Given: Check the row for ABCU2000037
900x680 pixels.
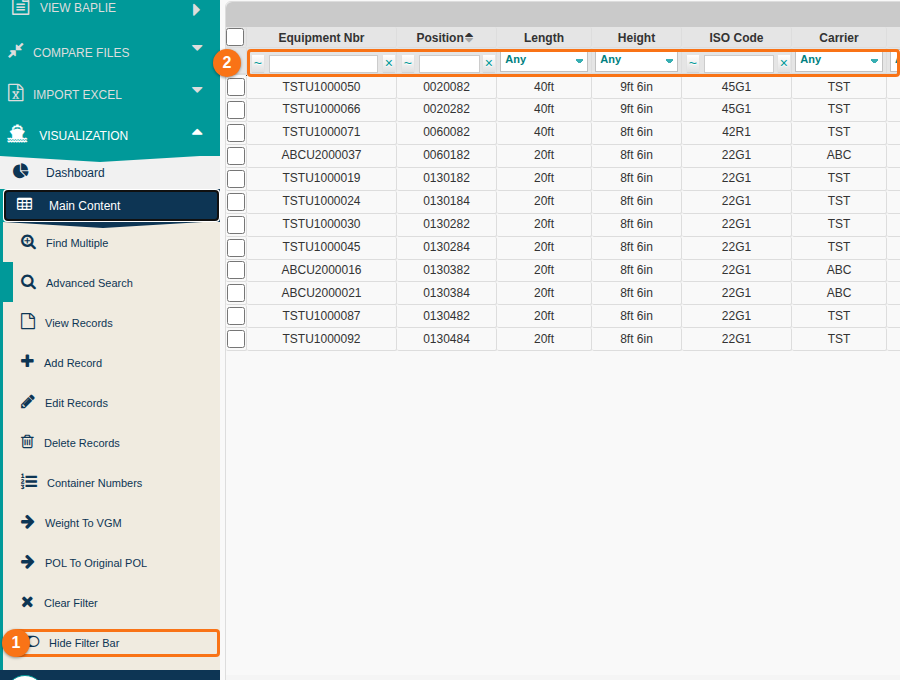Looking at the screenshot, I should 236,156.
